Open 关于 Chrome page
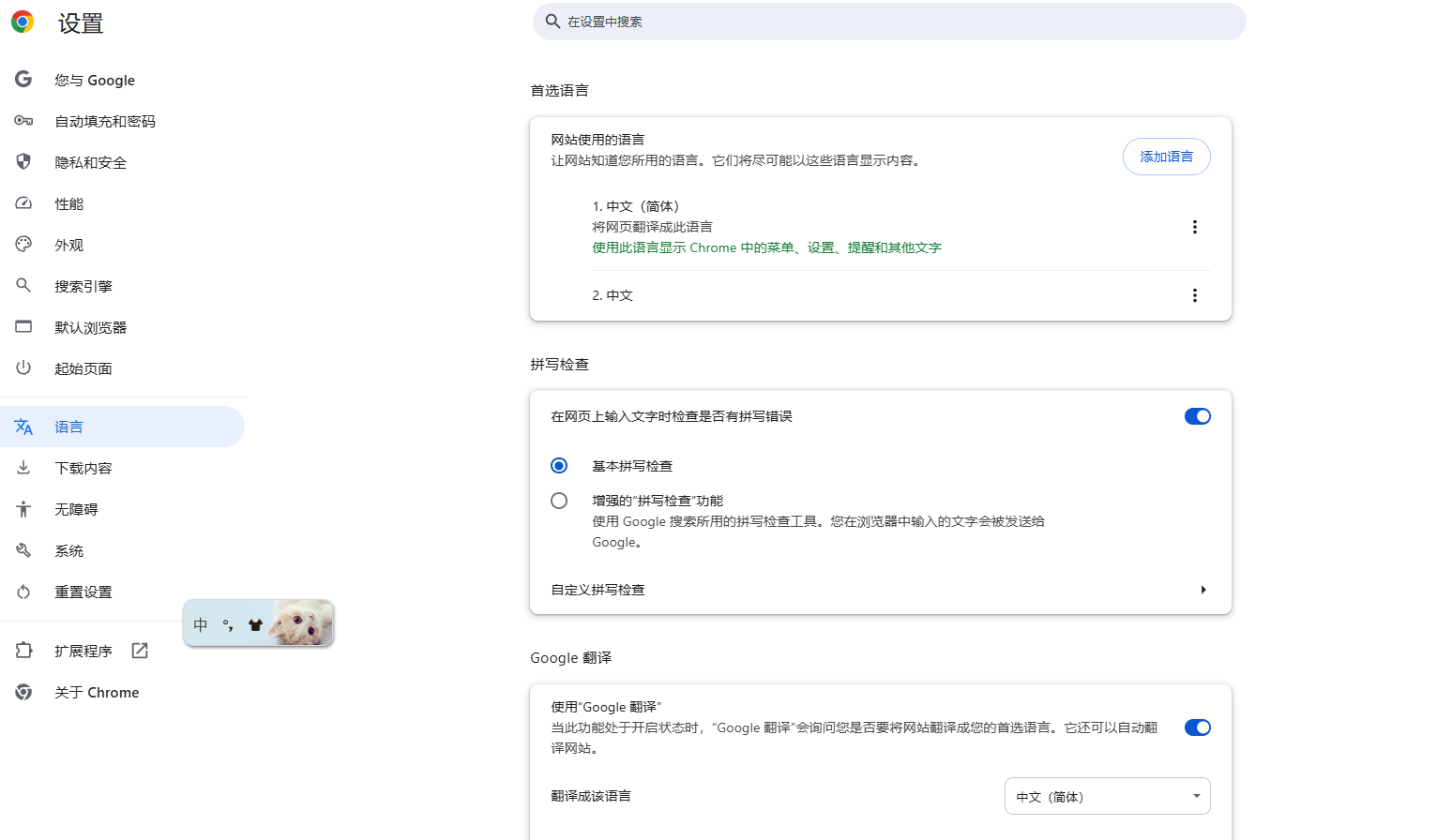Viewport: 1437px width, 840px height. 122,692
